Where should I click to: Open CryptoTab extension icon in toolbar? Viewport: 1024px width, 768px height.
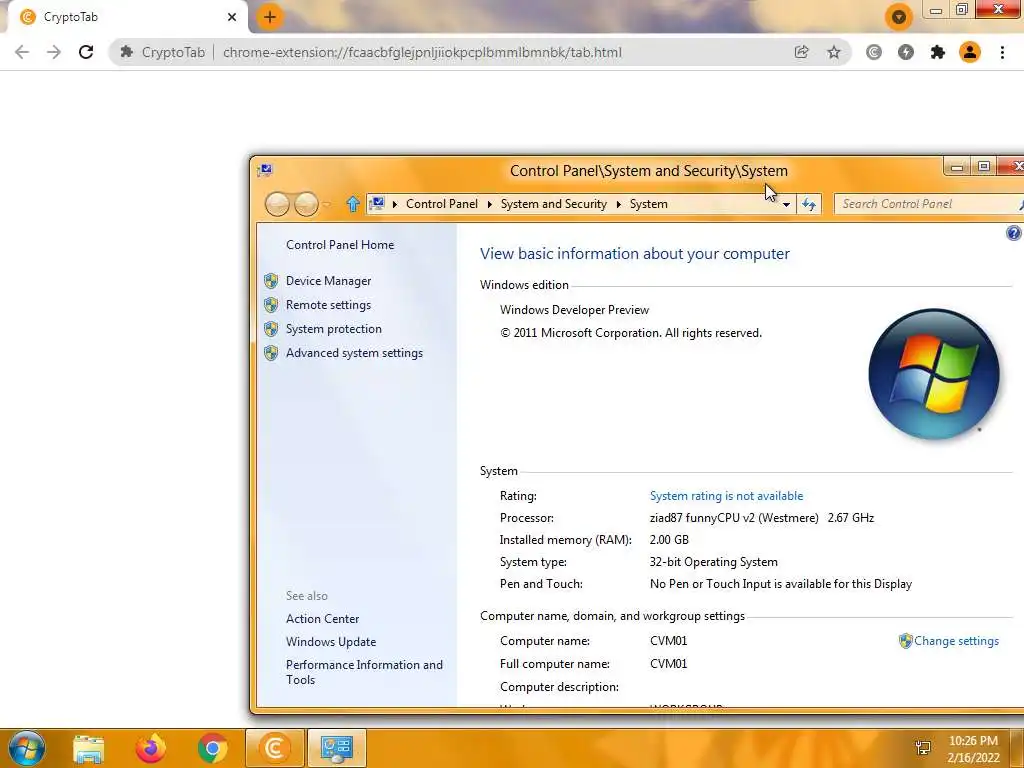[x=874, y=52]
